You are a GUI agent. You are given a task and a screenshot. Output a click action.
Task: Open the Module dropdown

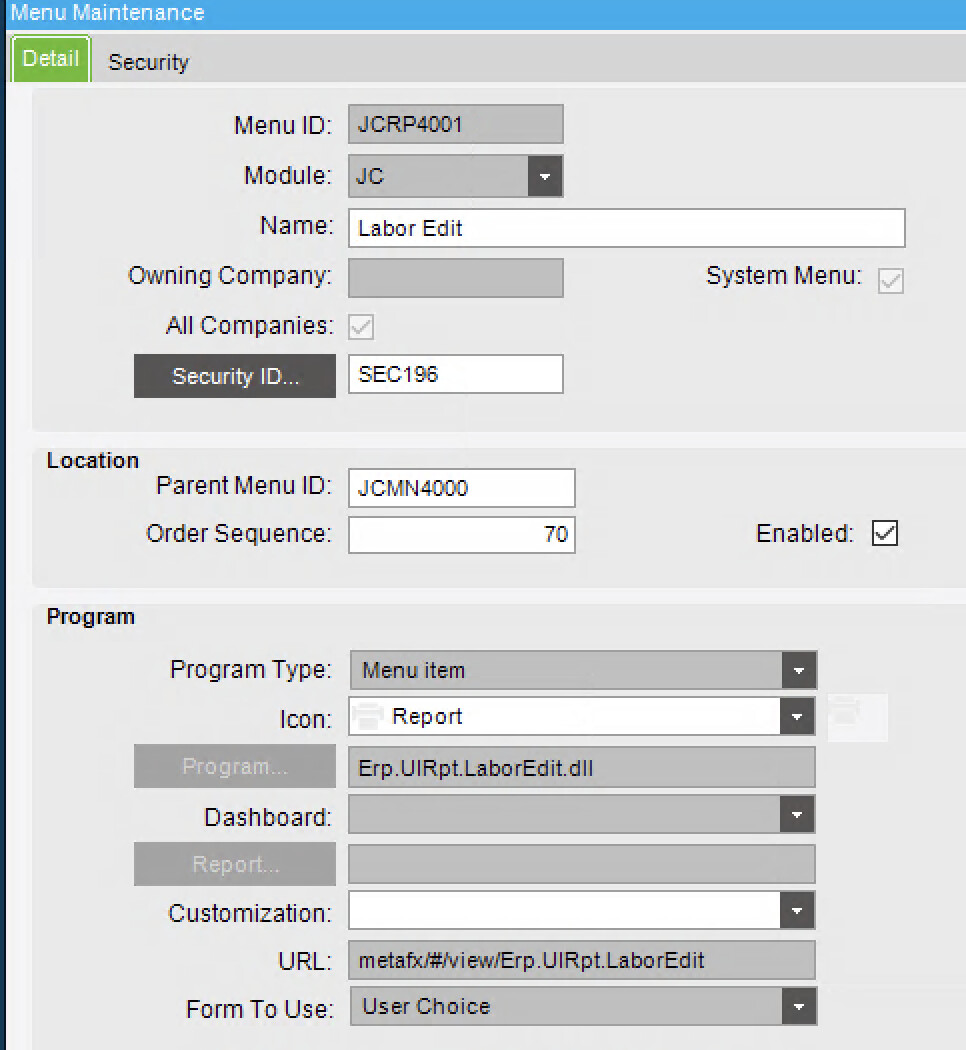(545, 177)
